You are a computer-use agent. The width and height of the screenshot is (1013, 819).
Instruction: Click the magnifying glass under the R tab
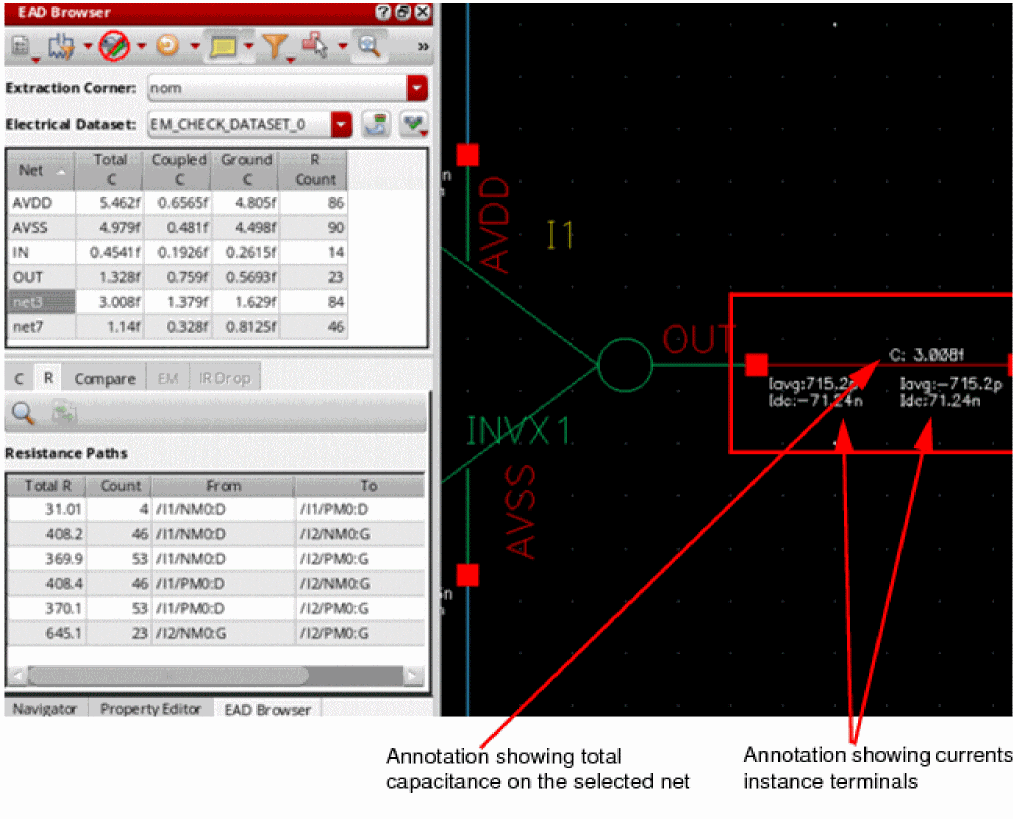(x=23, y=412)
